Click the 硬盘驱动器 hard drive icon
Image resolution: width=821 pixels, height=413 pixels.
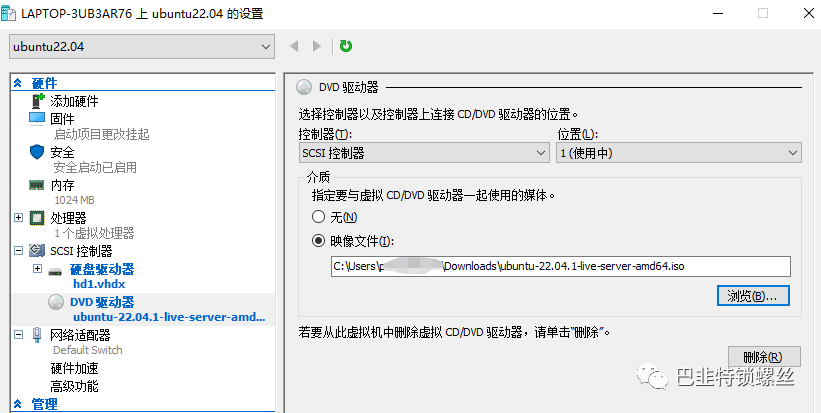pyautogui.click(x=55, y=271)
